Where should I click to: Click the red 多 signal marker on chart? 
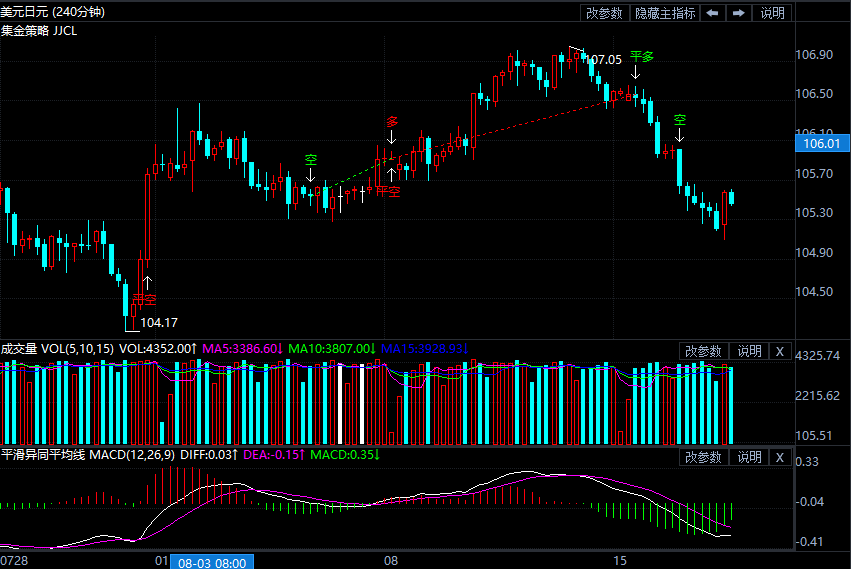[392, 122]
